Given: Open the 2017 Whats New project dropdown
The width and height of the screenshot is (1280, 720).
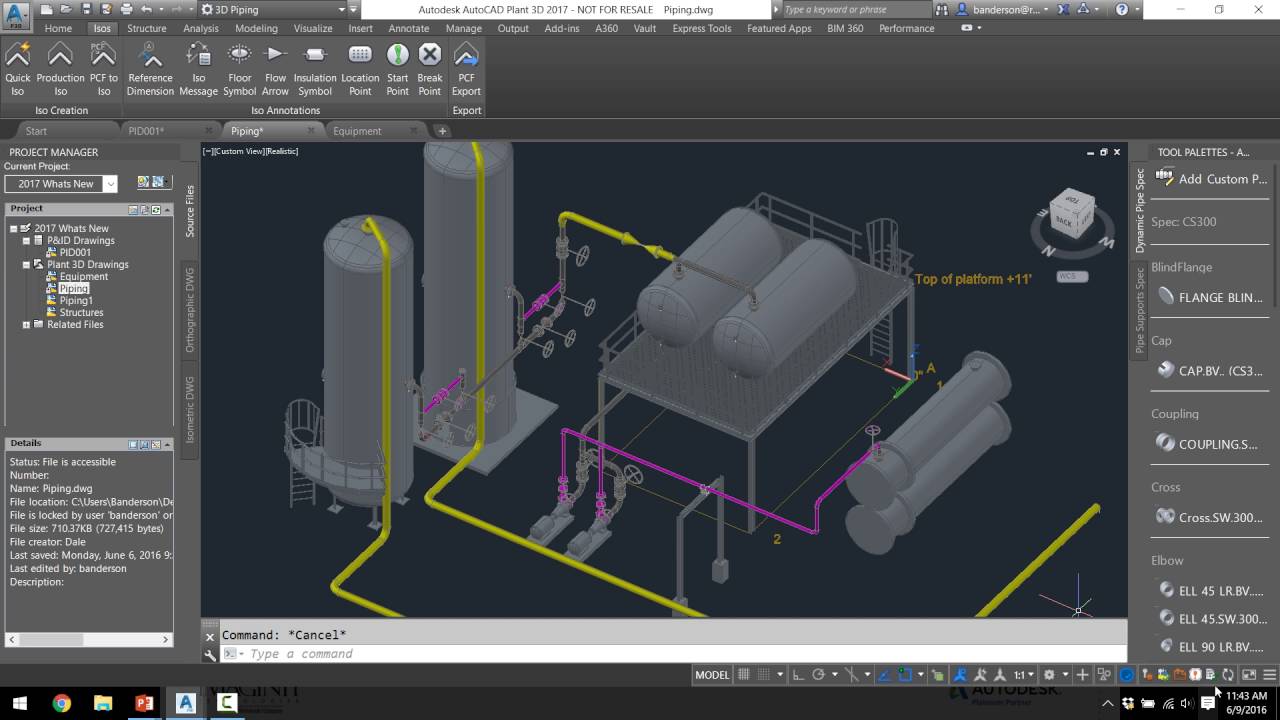Looking at the screenshot, I should (111, 183).
